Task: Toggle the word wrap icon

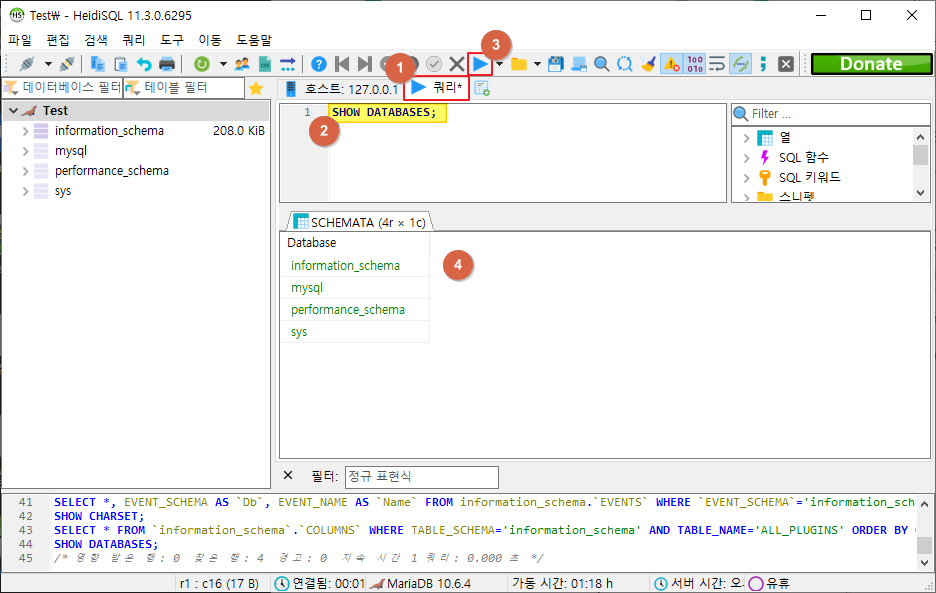Action: (x=718, y=64)
